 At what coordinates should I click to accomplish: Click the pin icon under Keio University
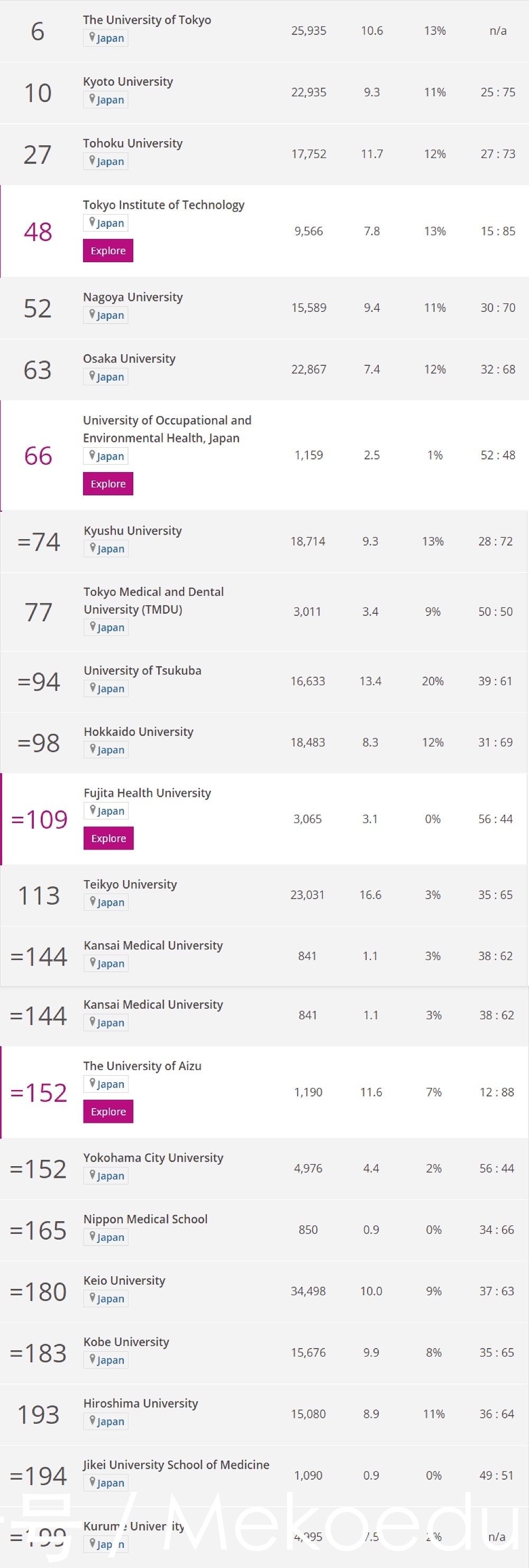tap(93, 1298)
